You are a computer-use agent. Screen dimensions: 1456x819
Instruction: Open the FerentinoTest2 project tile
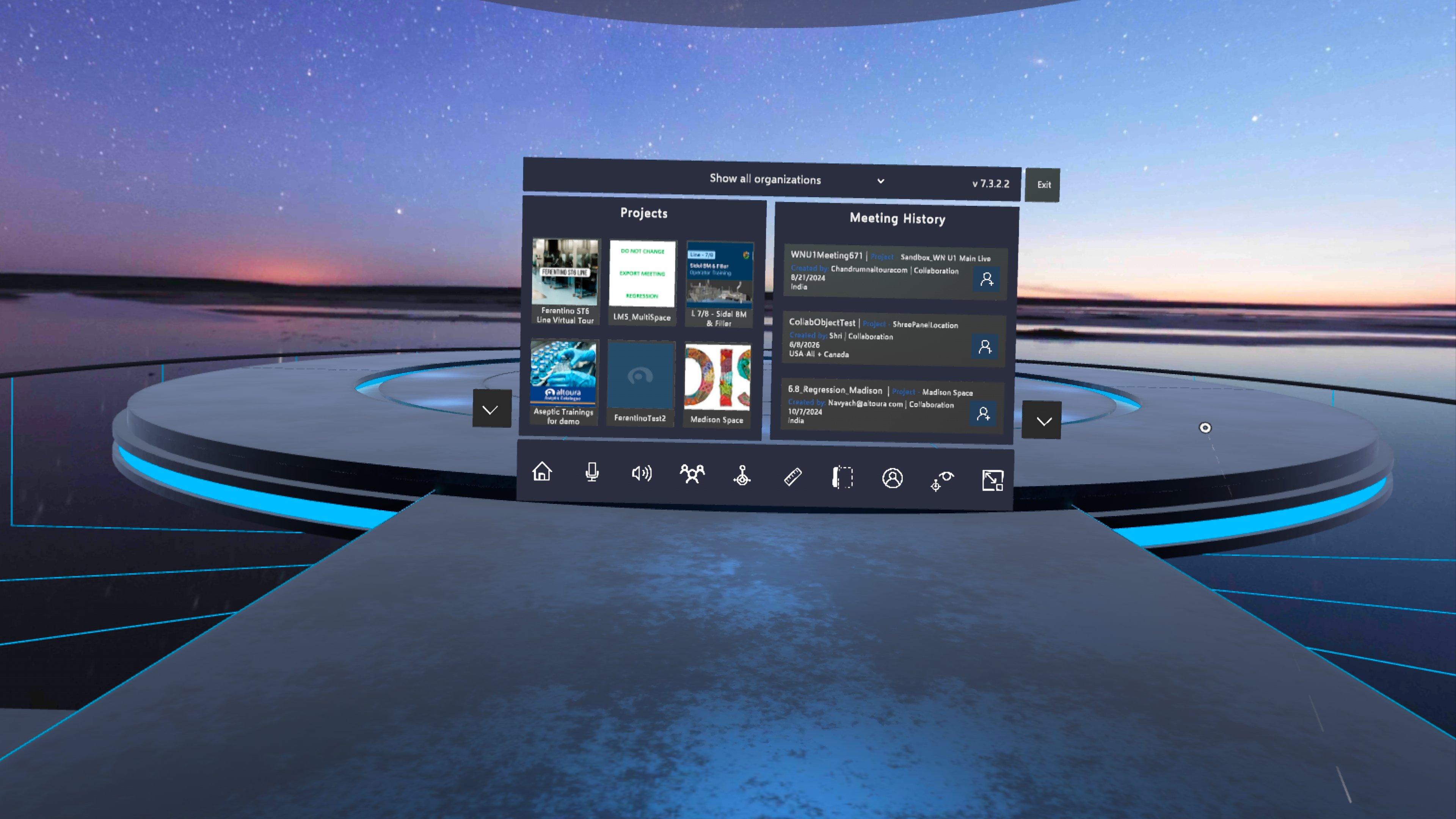coord(640,383)
